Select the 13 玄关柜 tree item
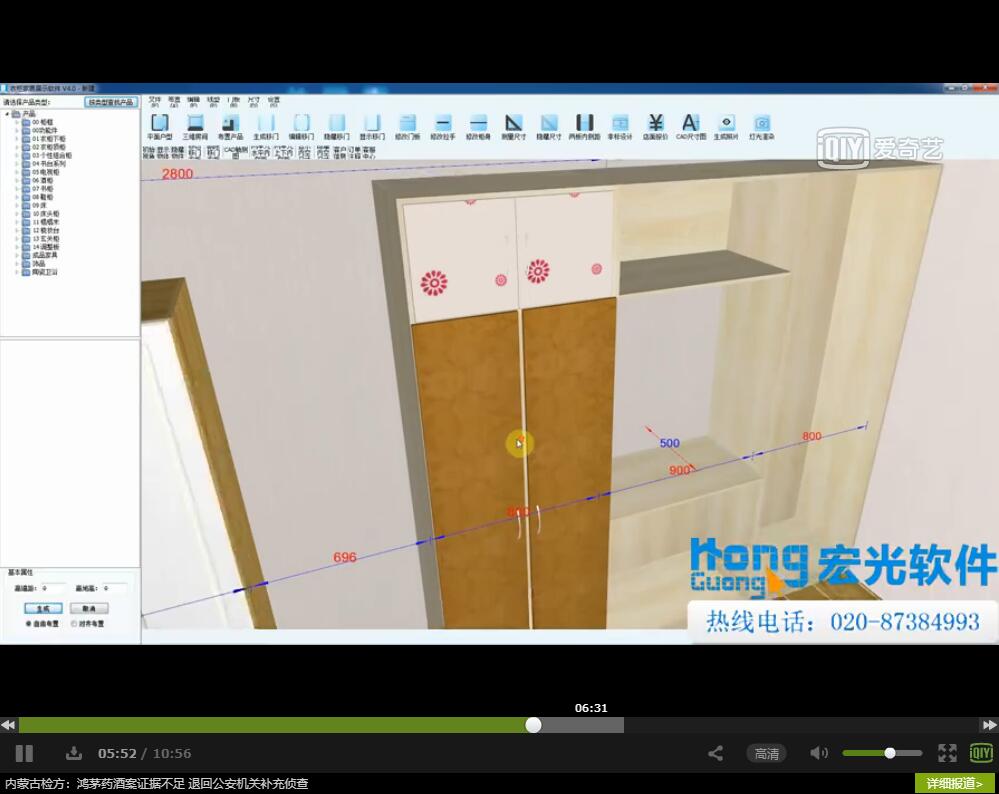Viewport: 999px width, 794px height. (x=46, y=239)
